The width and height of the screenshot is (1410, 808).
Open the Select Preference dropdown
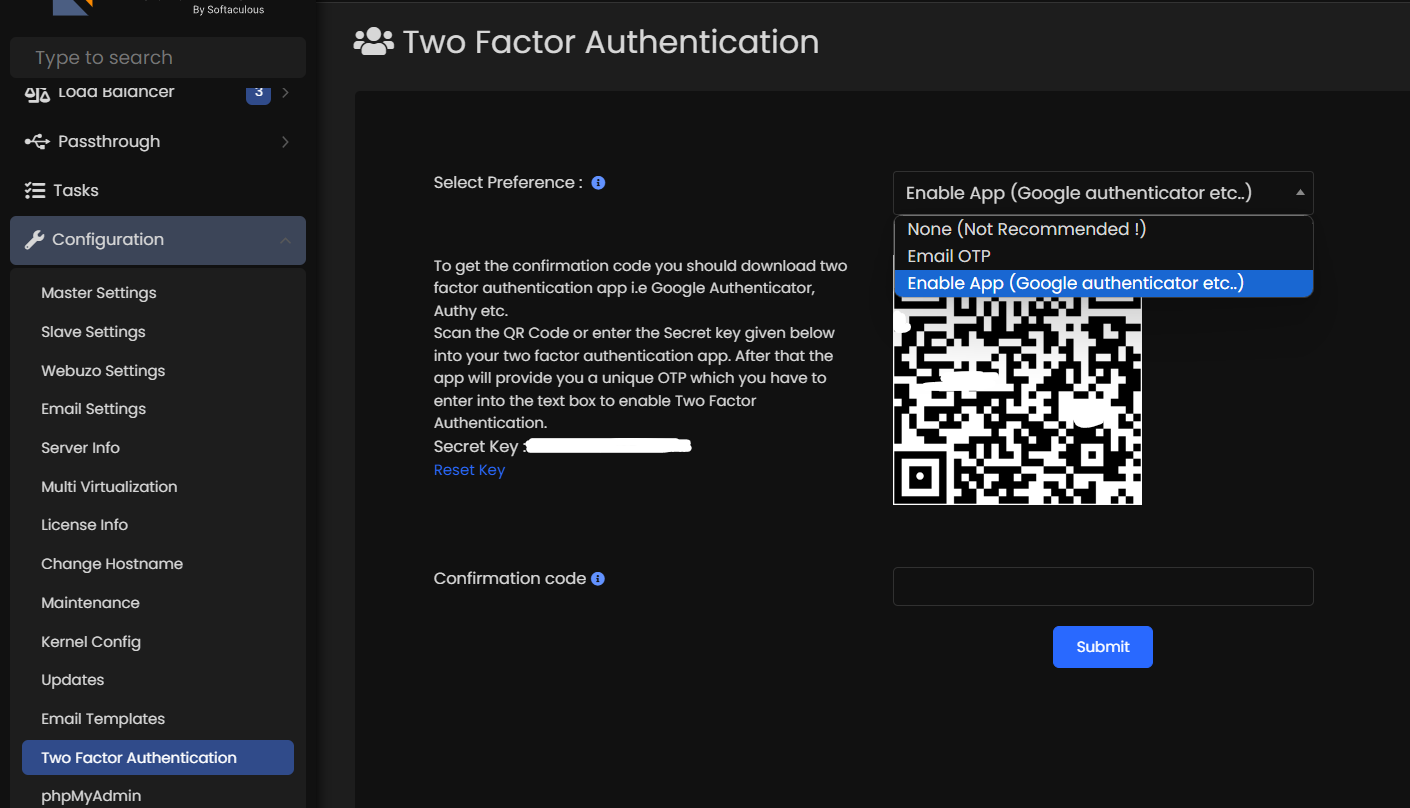point(1103,193)
